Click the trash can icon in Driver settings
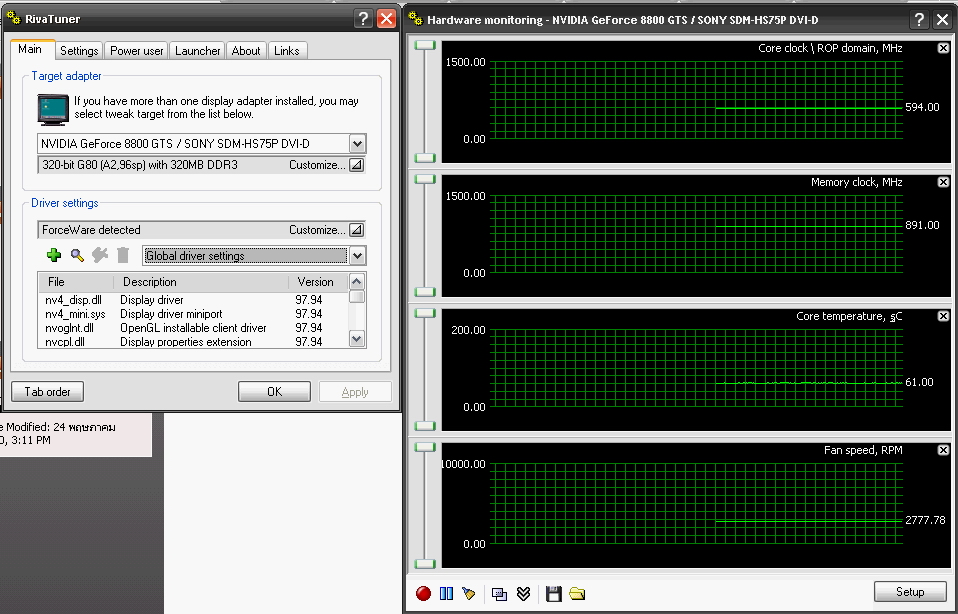The image size is (958, 614). (123, 255)
